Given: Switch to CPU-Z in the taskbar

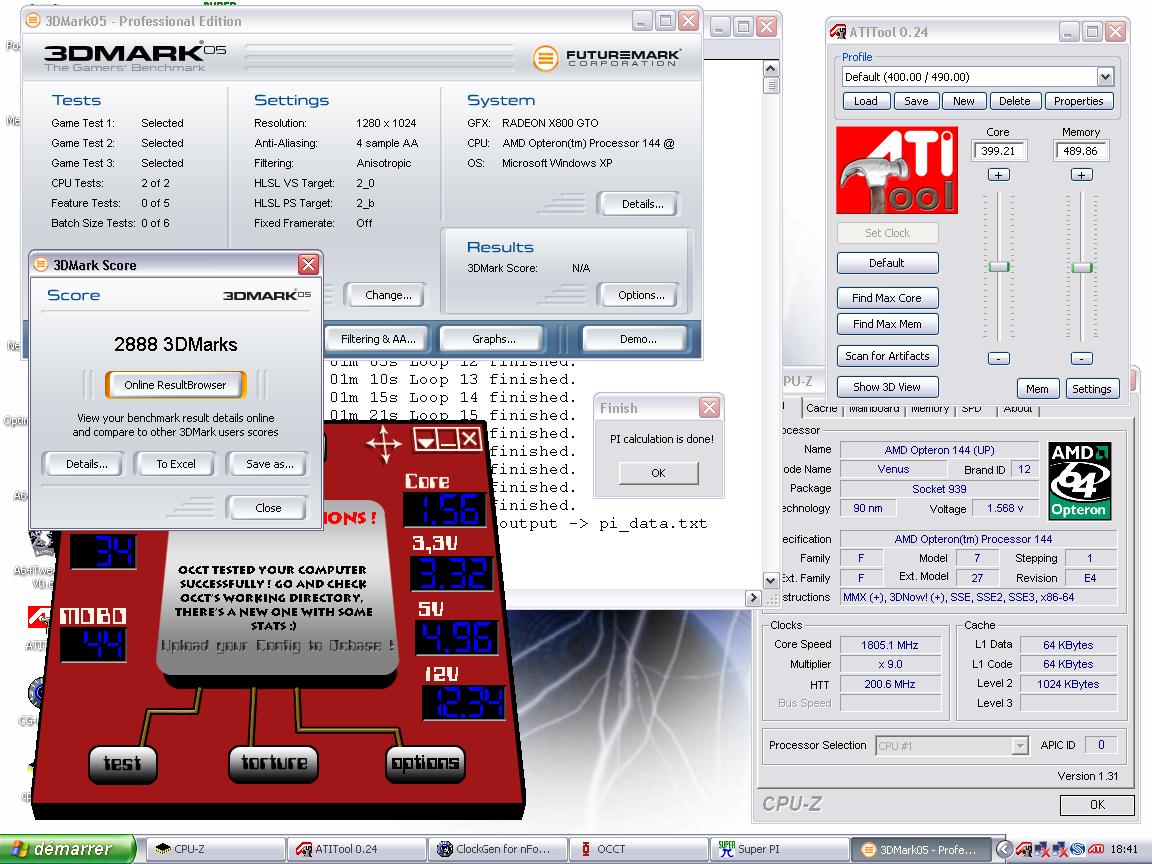Looking at the screenshot, I should [215, 849].
